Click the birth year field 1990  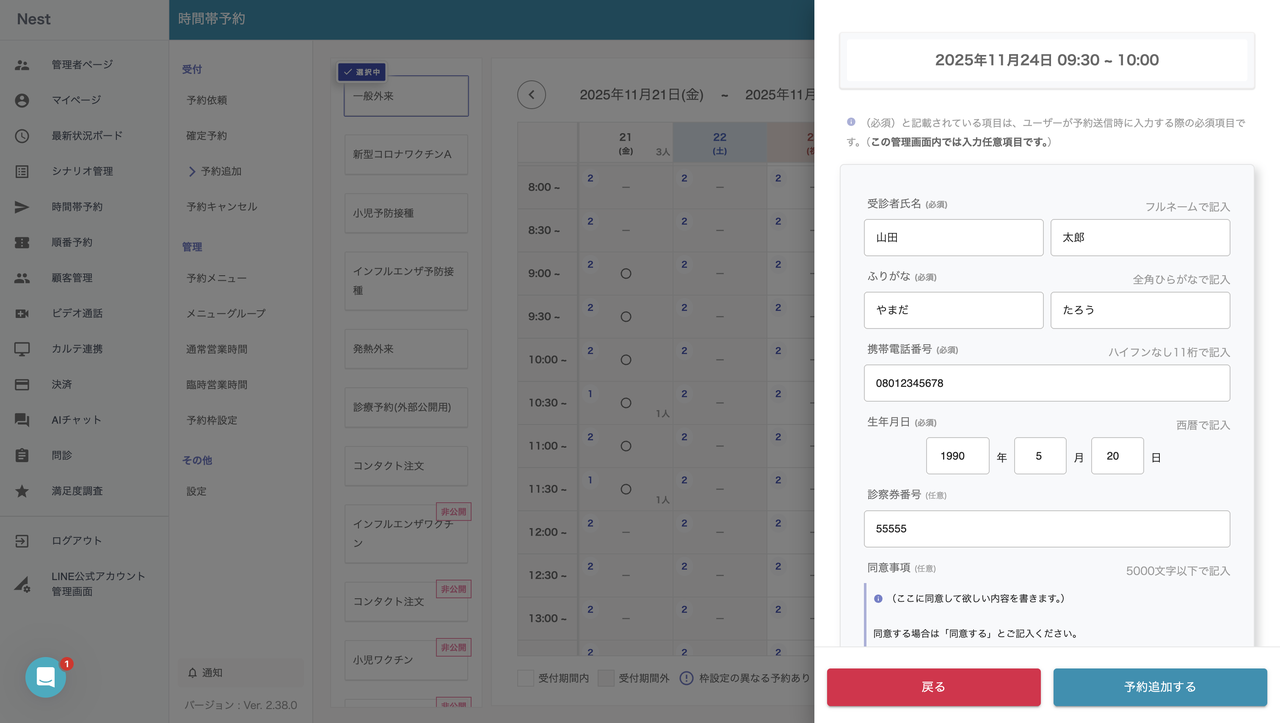click(x=958, y=456)
